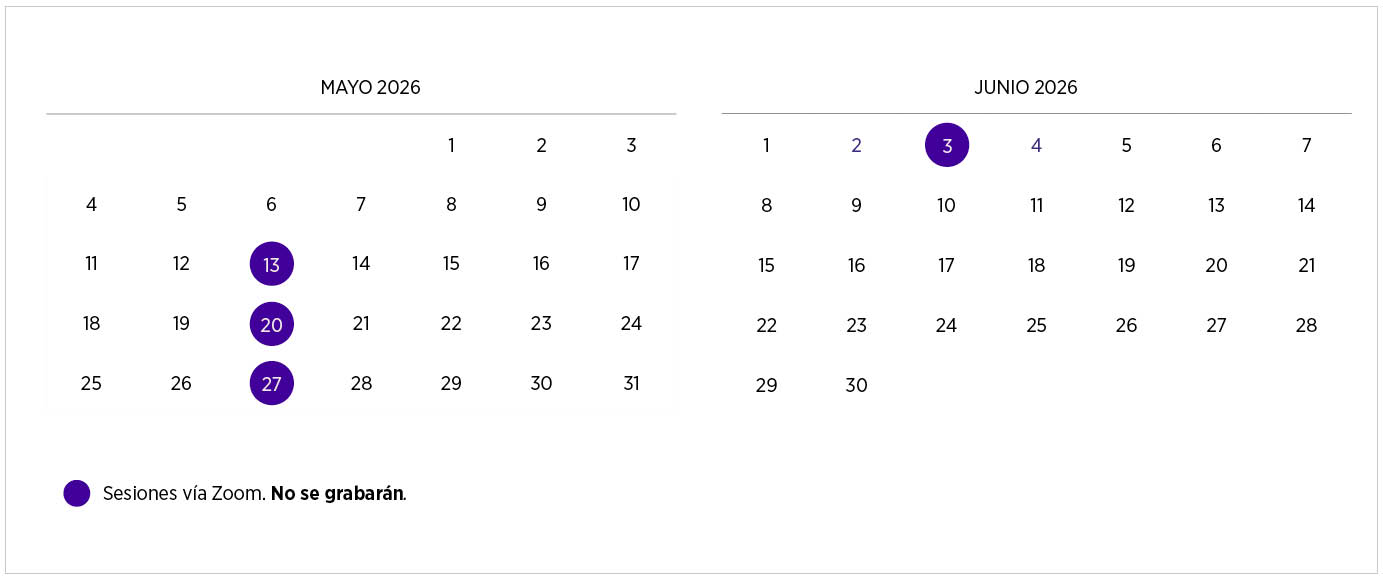1383x580 pixels.
Task: Choose May 31 in the calendar
Action: point(631,384)
